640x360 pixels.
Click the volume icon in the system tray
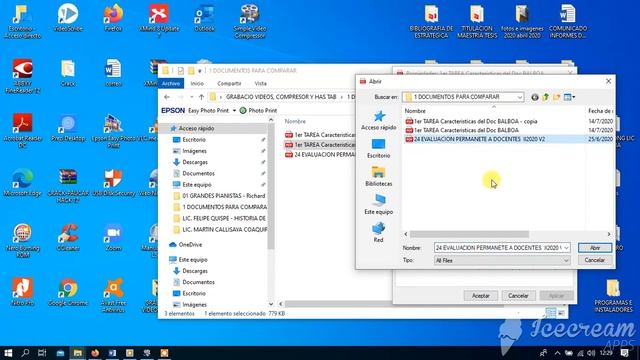pos(591,353)
